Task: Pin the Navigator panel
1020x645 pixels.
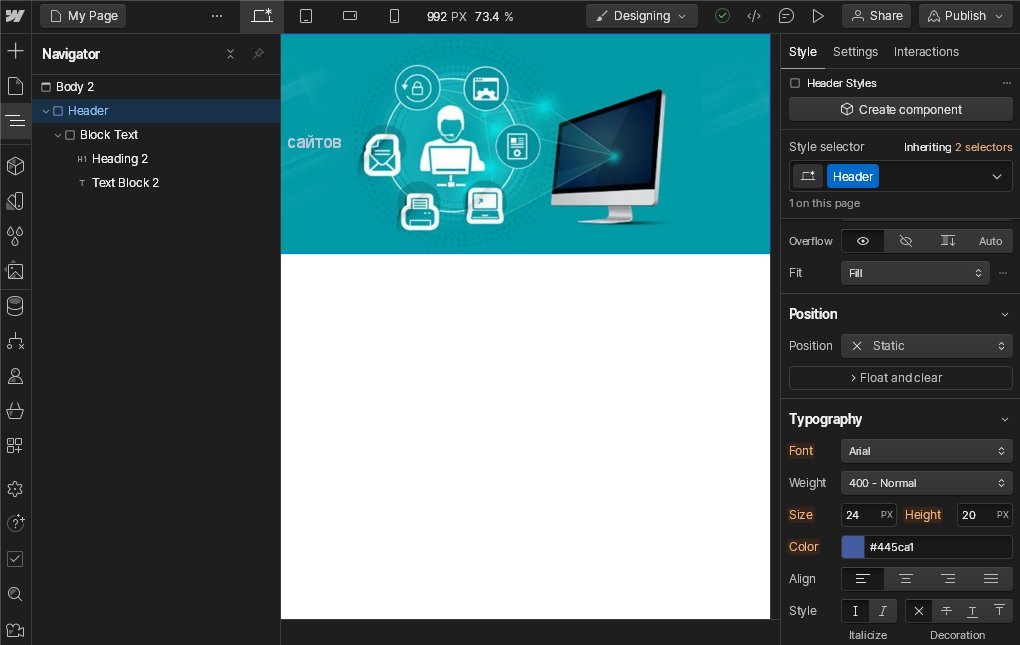Action: click(x=258, y=54)
